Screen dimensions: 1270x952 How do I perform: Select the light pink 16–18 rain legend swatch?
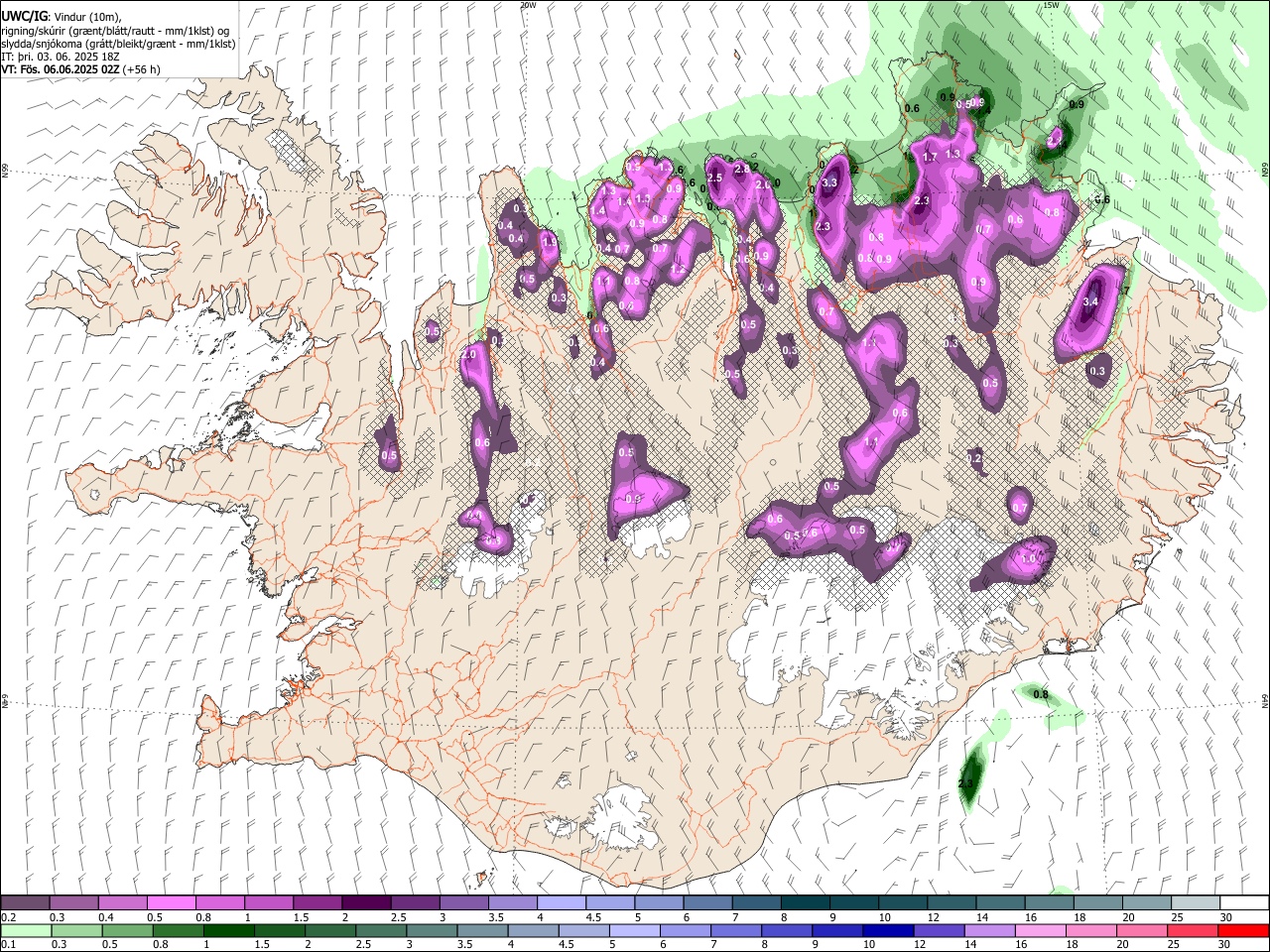pyautogui.click(x=1041, y=931)
